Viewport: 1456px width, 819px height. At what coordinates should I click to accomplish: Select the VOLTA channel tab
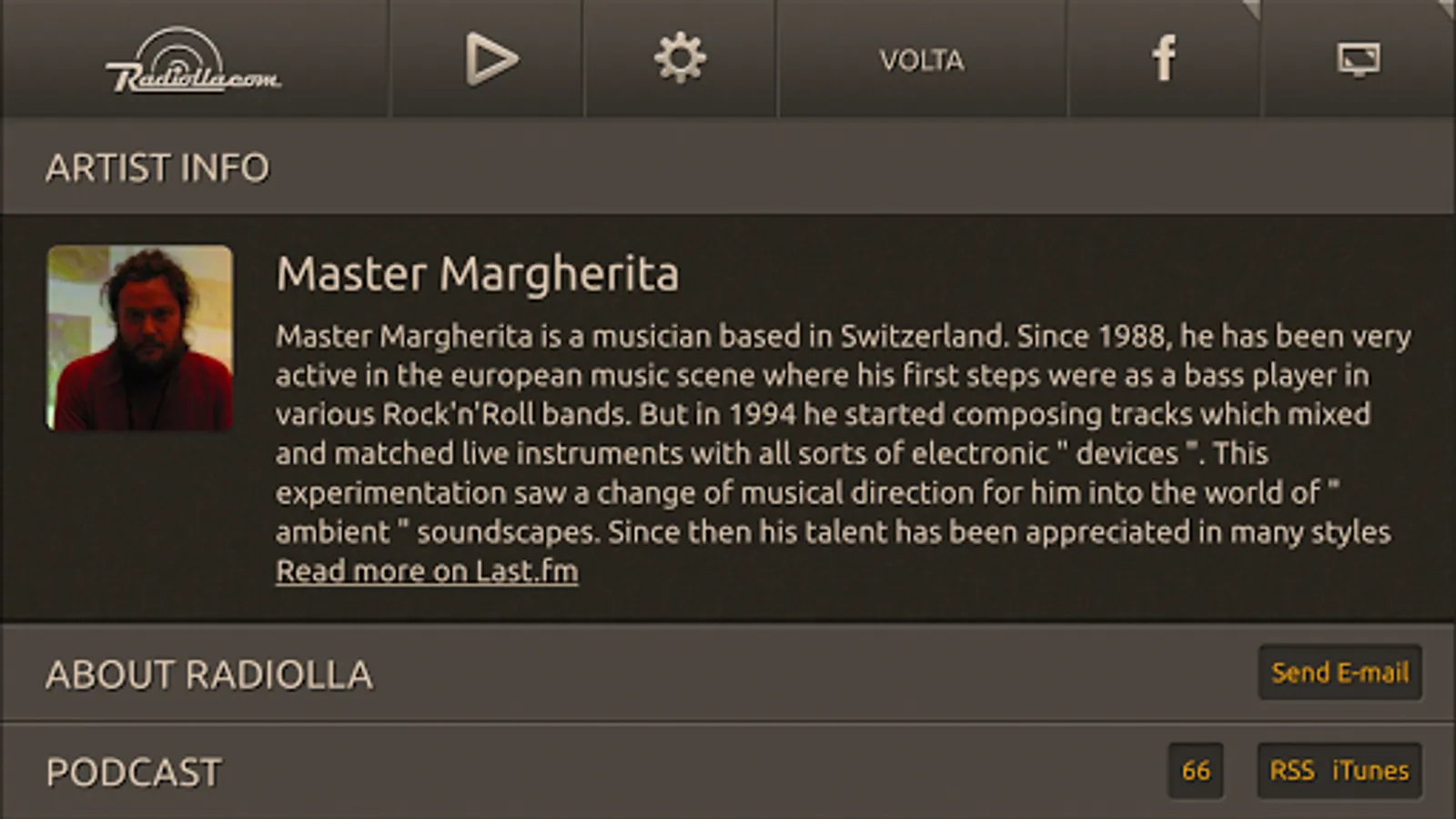pos(921,61)
